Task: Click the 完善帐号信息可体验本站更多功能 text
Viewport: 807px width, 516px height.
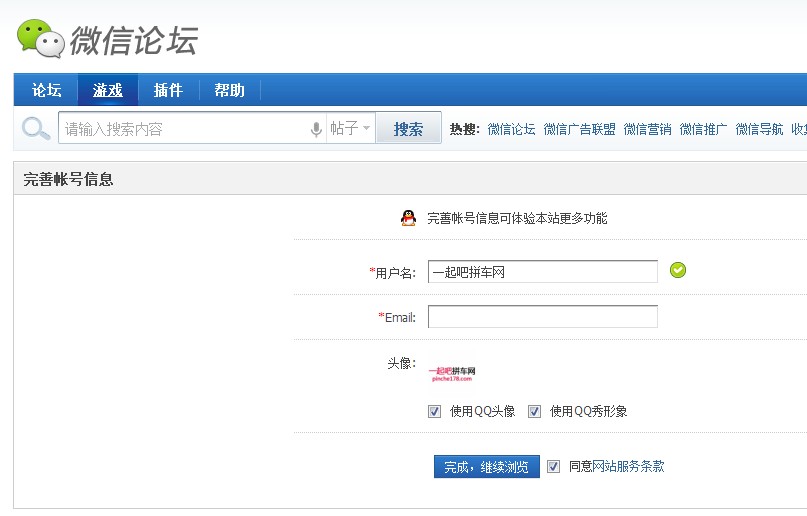Action: click(517, 218)
